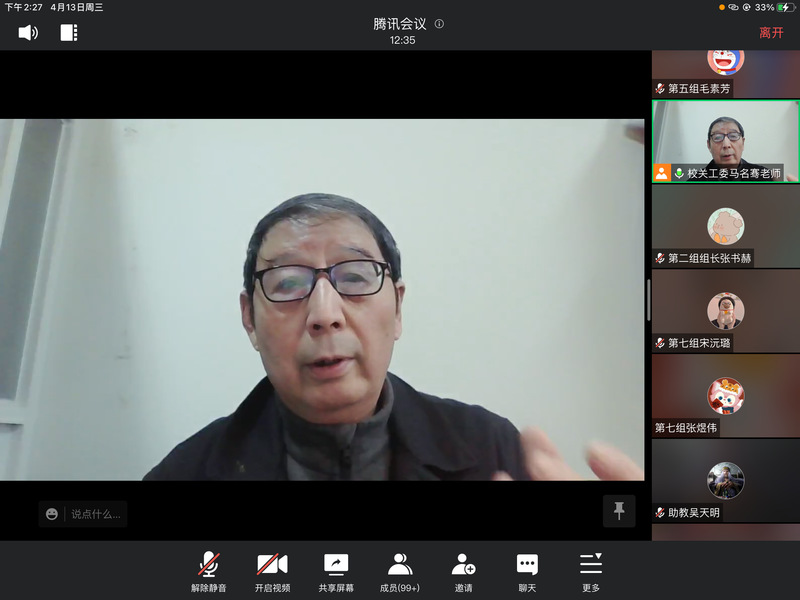The image size is (800, 600).
Task: Toggle the speaker audio output icon
Action: tap(28, 33)
